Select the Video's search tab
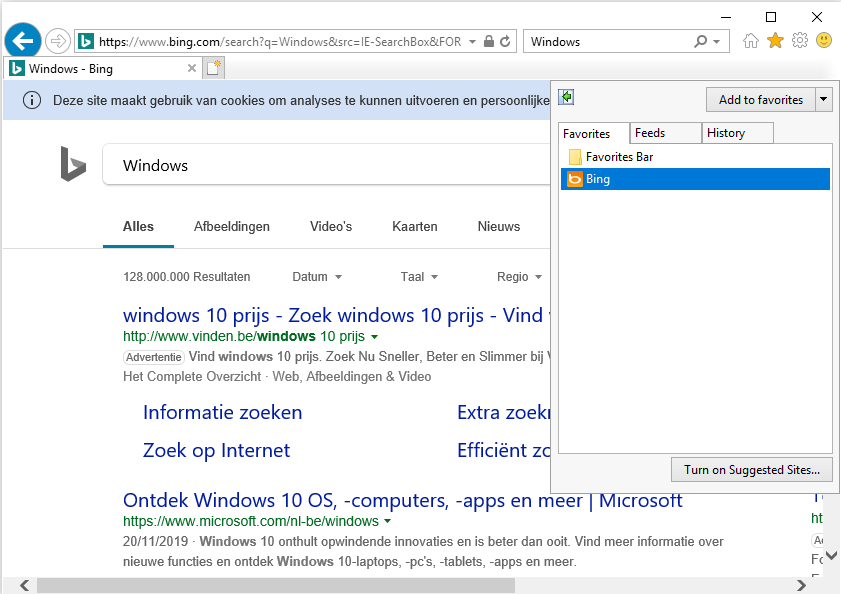The width and height of the screenshot is (841, 594). point(331,226)
